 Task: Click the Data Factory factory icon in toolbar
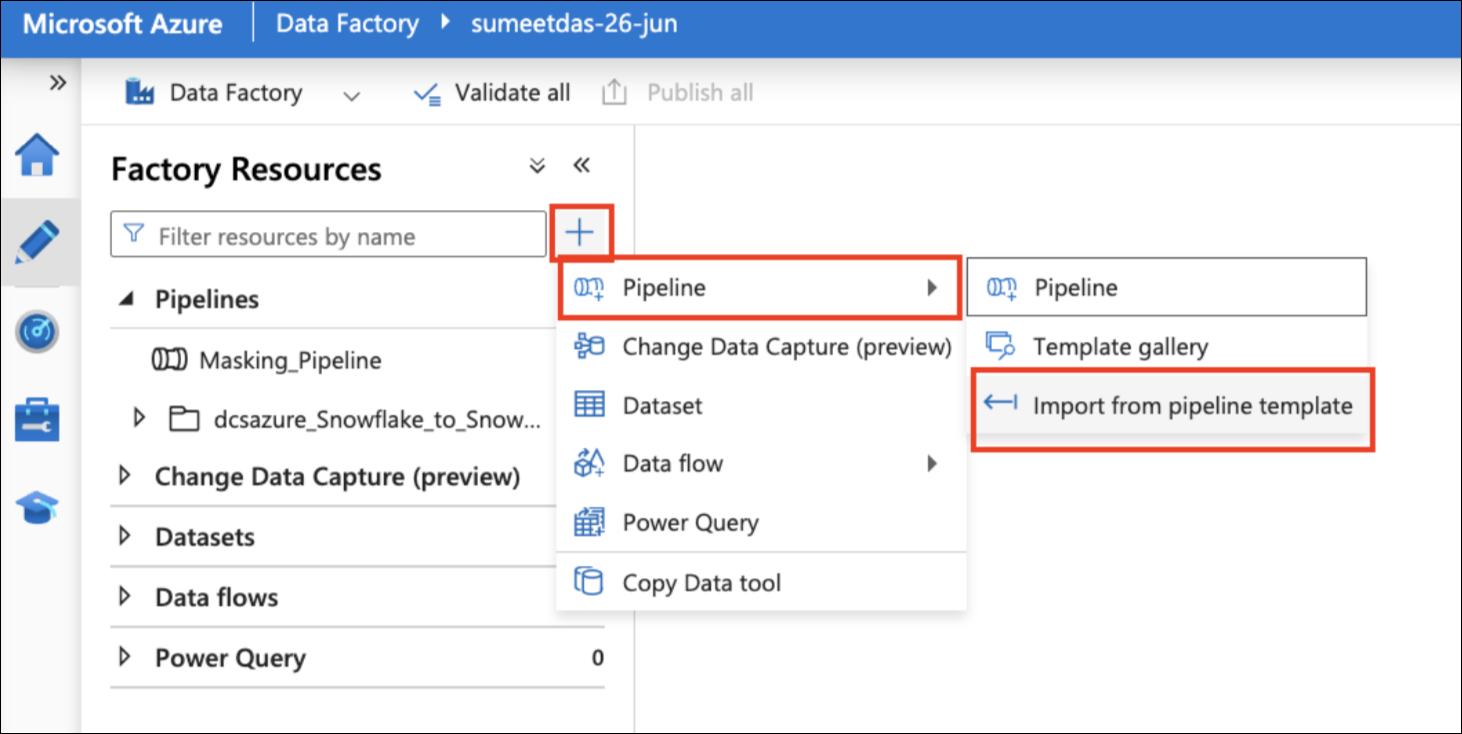click(140, 93)
